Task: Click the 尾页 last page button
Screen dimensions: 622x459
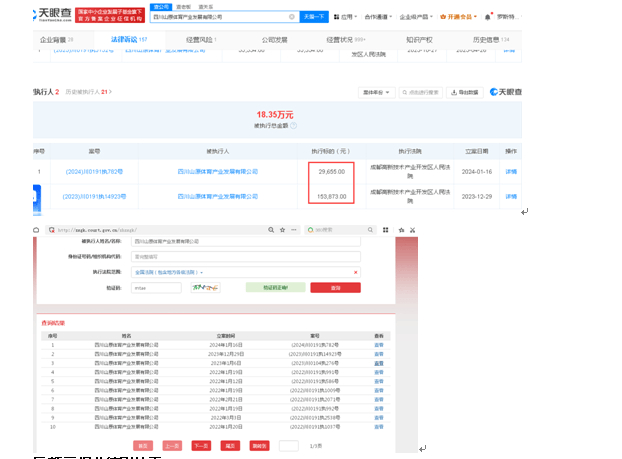Action: click(x=230, y=446)
